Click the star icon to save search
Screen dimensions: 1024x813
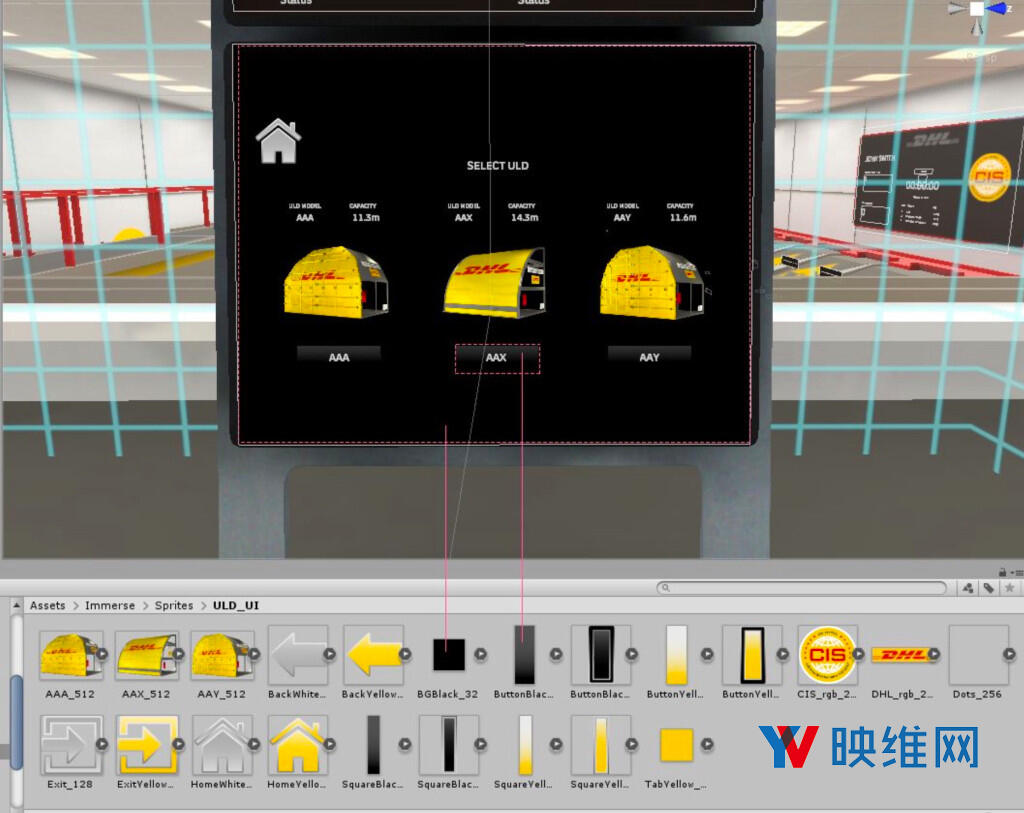[1009, 588]
